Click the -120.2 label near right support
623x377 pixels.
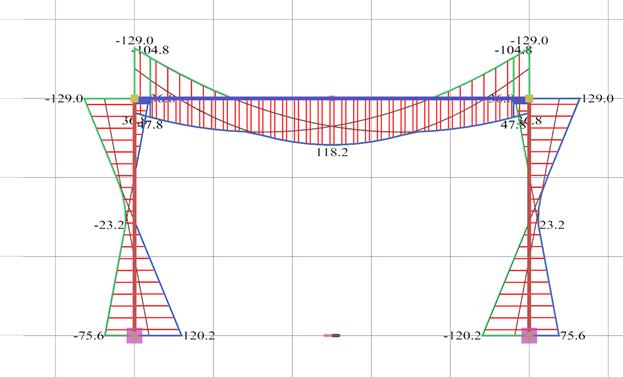pos(462,336)
